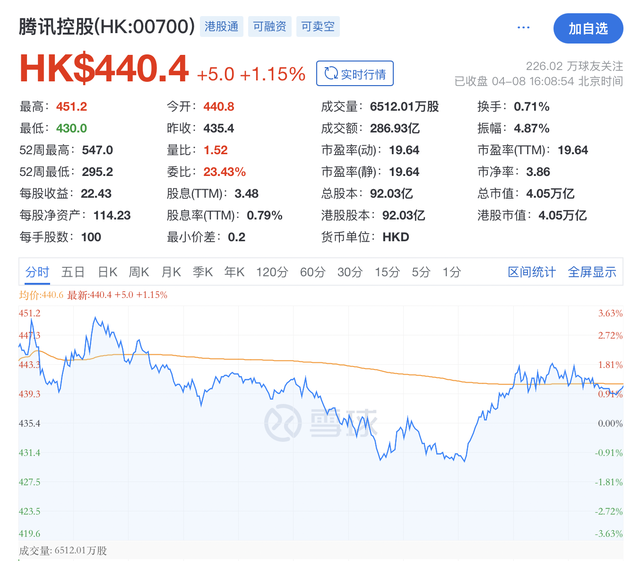The image size is (640, 561).
Task: Click the 成交额 value 286.93亿
Action: pos(395,128)
